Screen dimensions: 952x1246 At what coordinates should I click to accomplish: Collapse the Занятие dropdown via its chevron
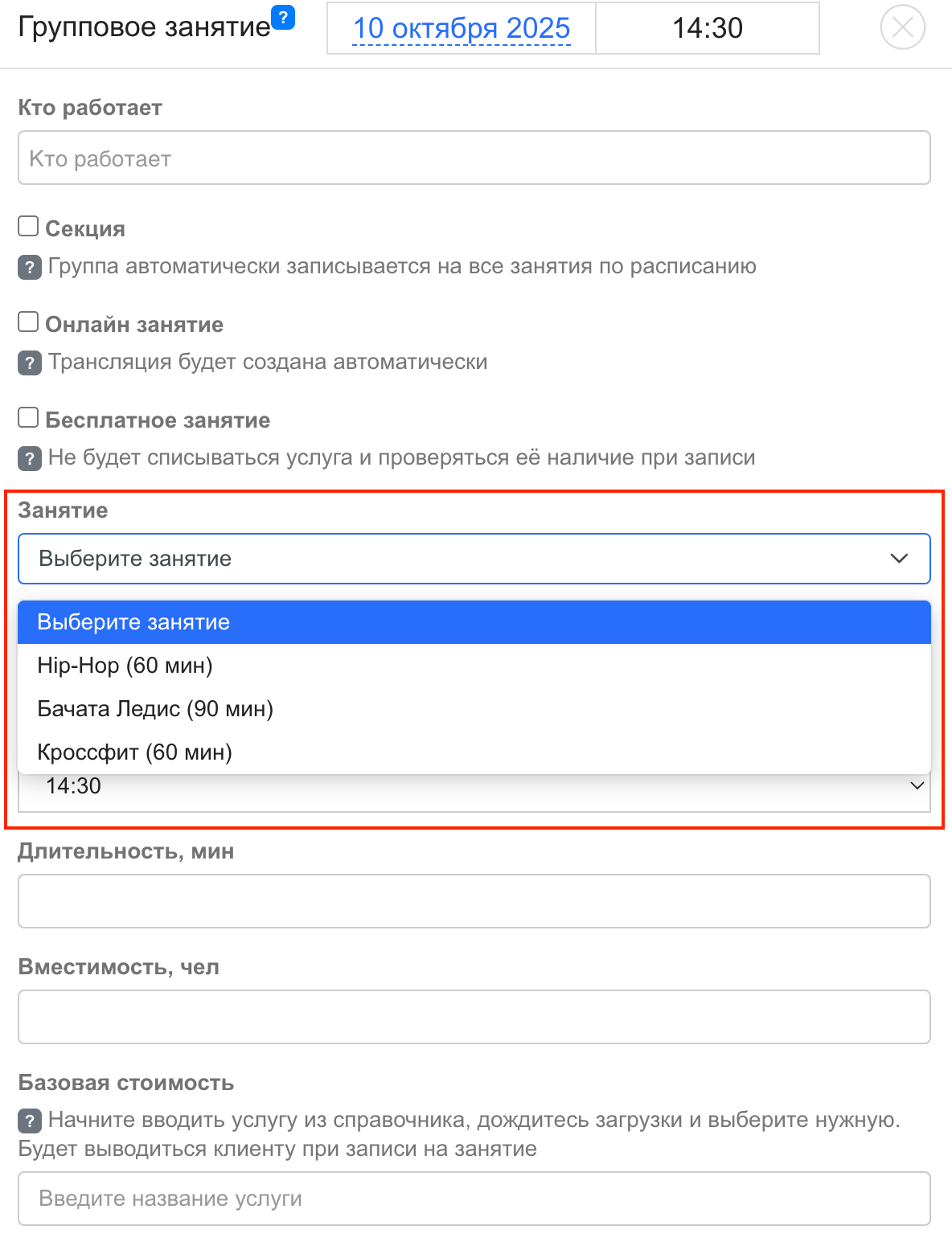point(899,559)
